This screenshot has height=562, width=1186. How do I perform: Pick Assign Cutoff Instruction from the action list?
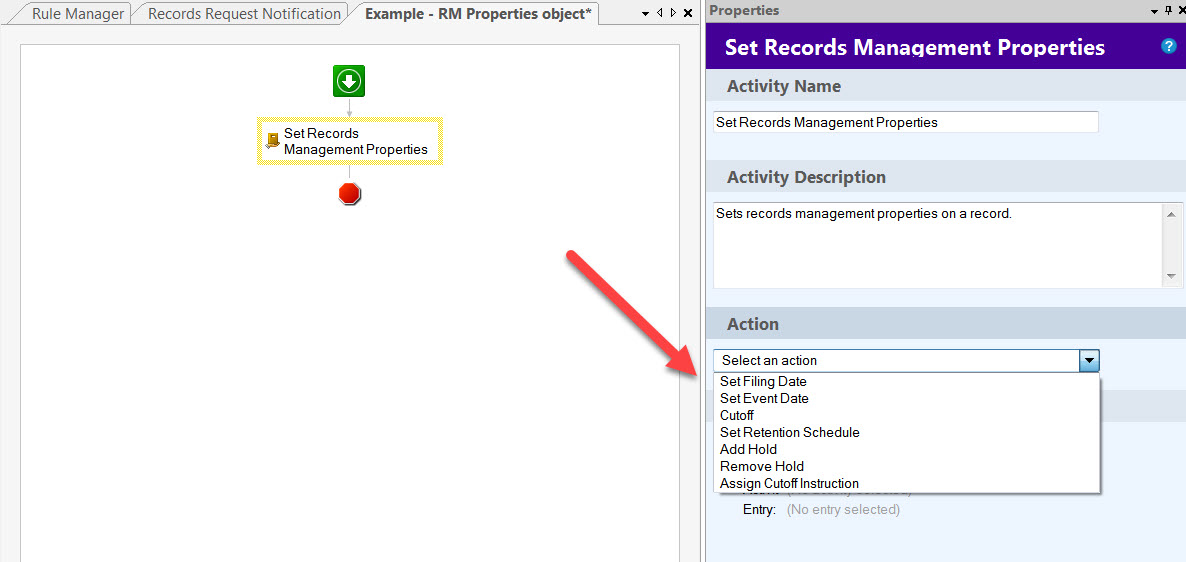point(789,483)
